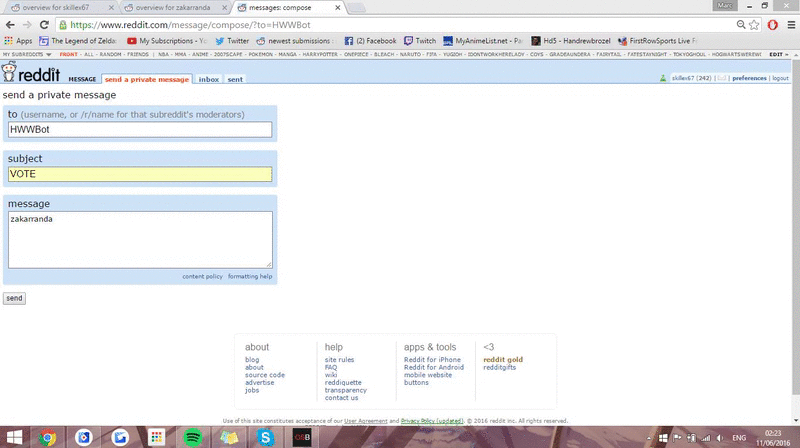Screen dimensions: 800x448
Task: Open source code footer link
Action: 265,375
